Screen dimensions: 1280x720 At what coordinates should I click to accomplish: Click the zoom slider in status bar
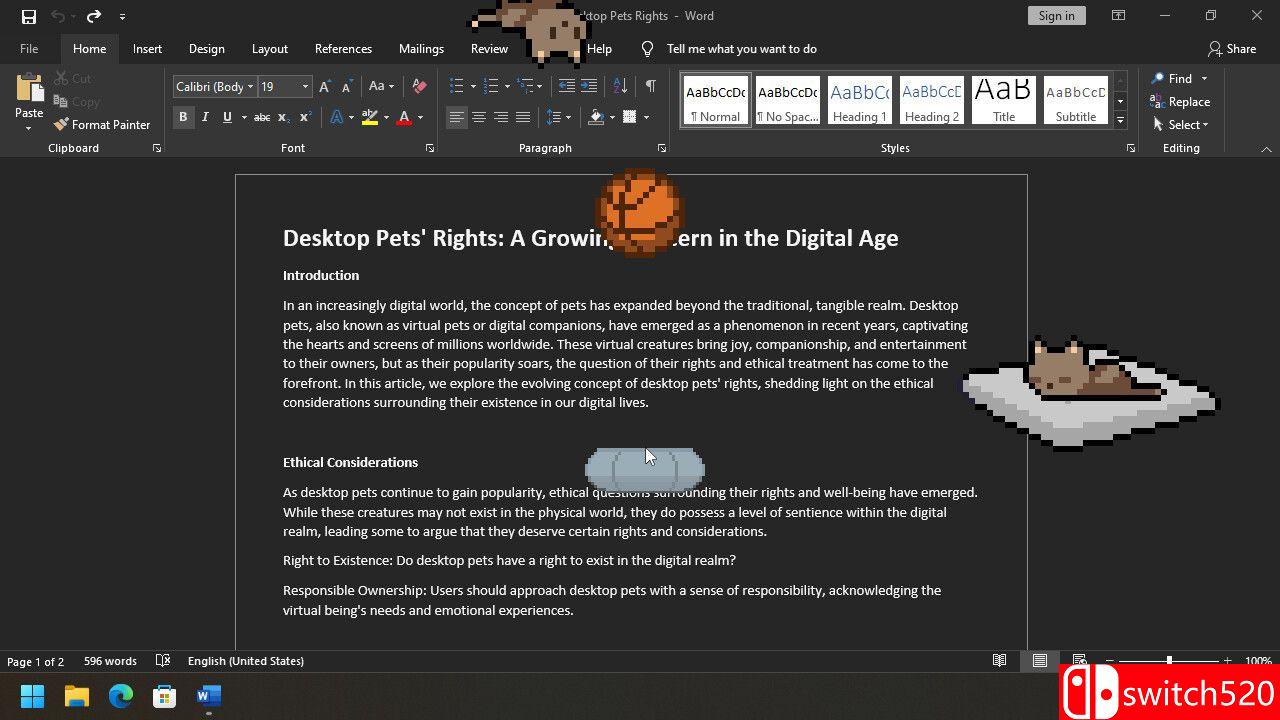click(1169, 661)
